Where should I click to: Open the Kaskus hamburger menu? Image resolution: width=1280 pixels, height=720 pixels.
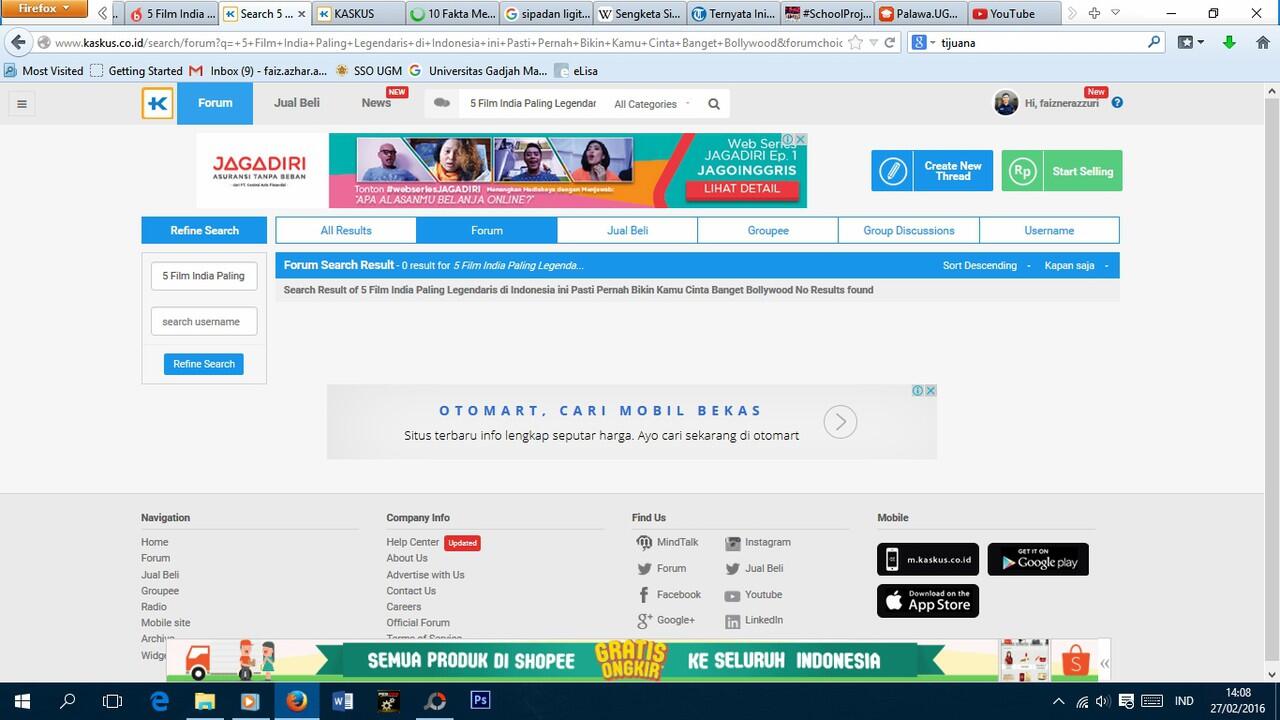(21, 103)
